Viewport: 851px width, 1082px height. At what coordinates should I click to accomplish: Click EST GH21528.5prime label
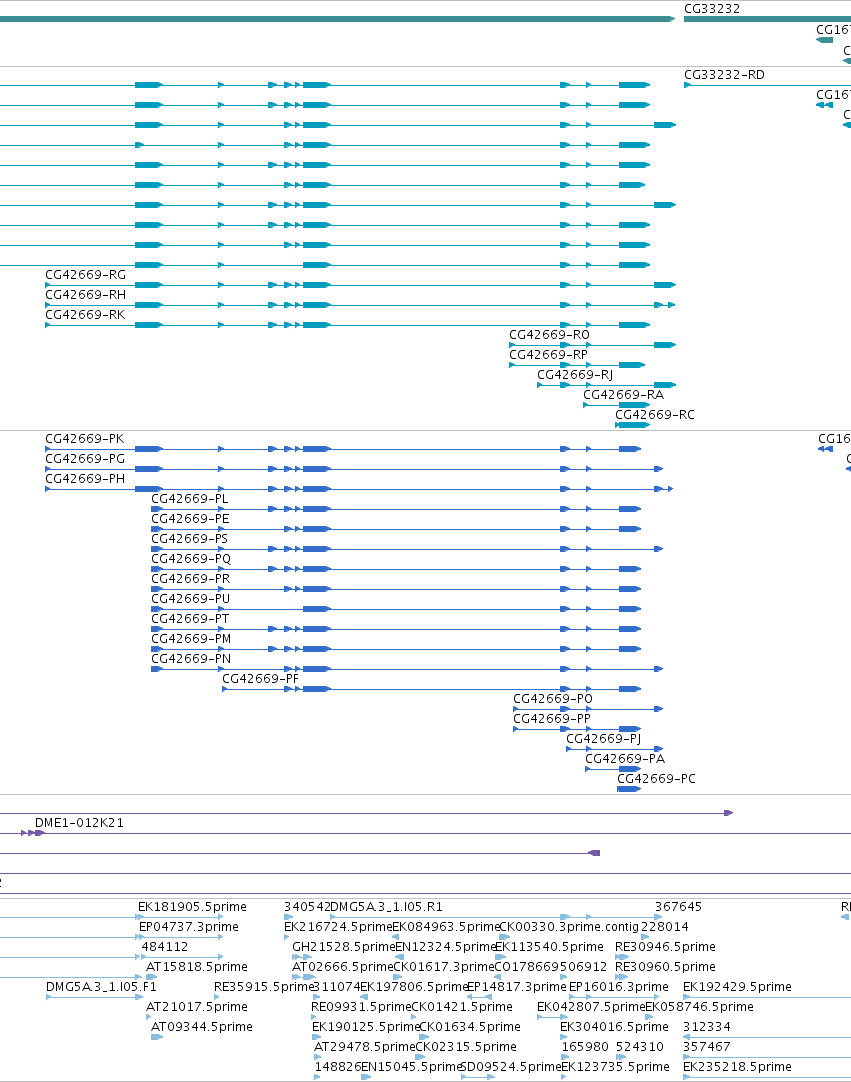344,947
